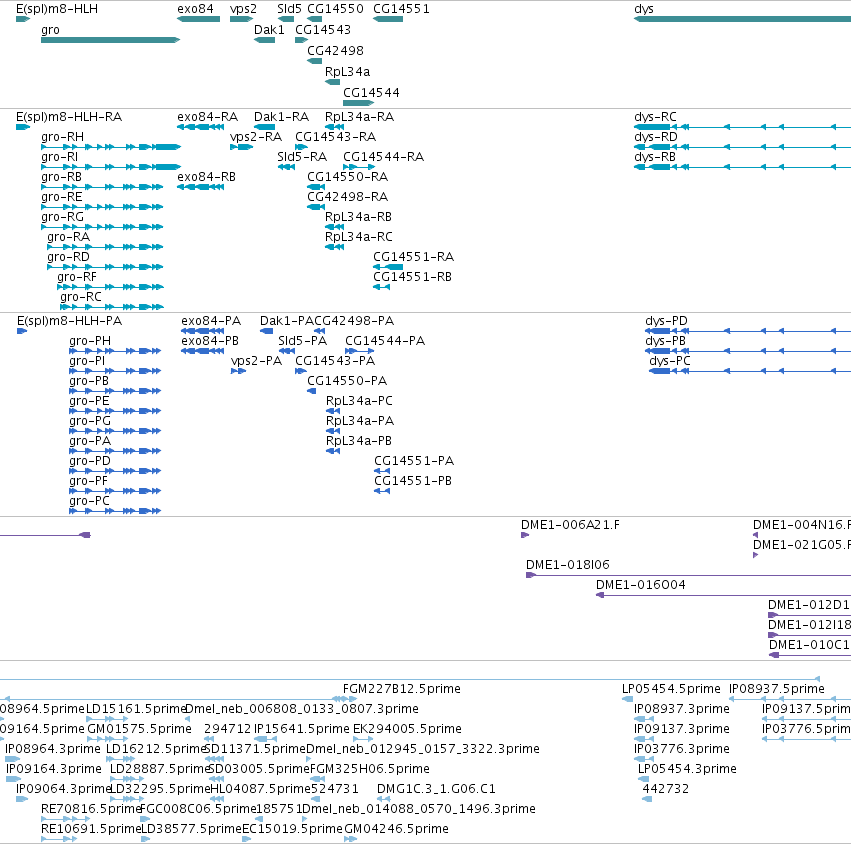Image resolution: width=851 pixels, height=844 pixels.
Task: Open the gro-RG transcript label
Action: coord(62,217)
